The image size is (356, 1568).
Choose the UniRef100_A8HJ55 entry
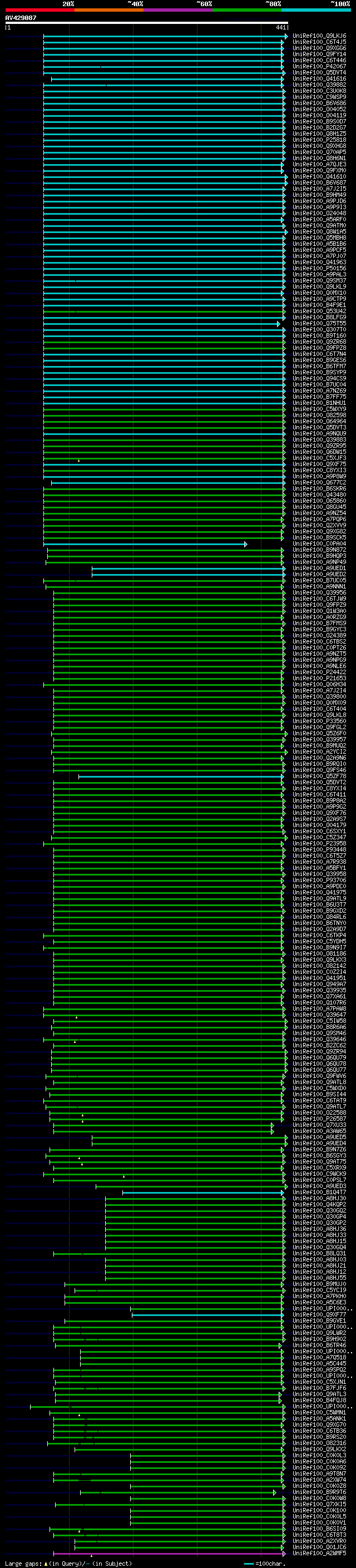click(x=319, y=1278)
